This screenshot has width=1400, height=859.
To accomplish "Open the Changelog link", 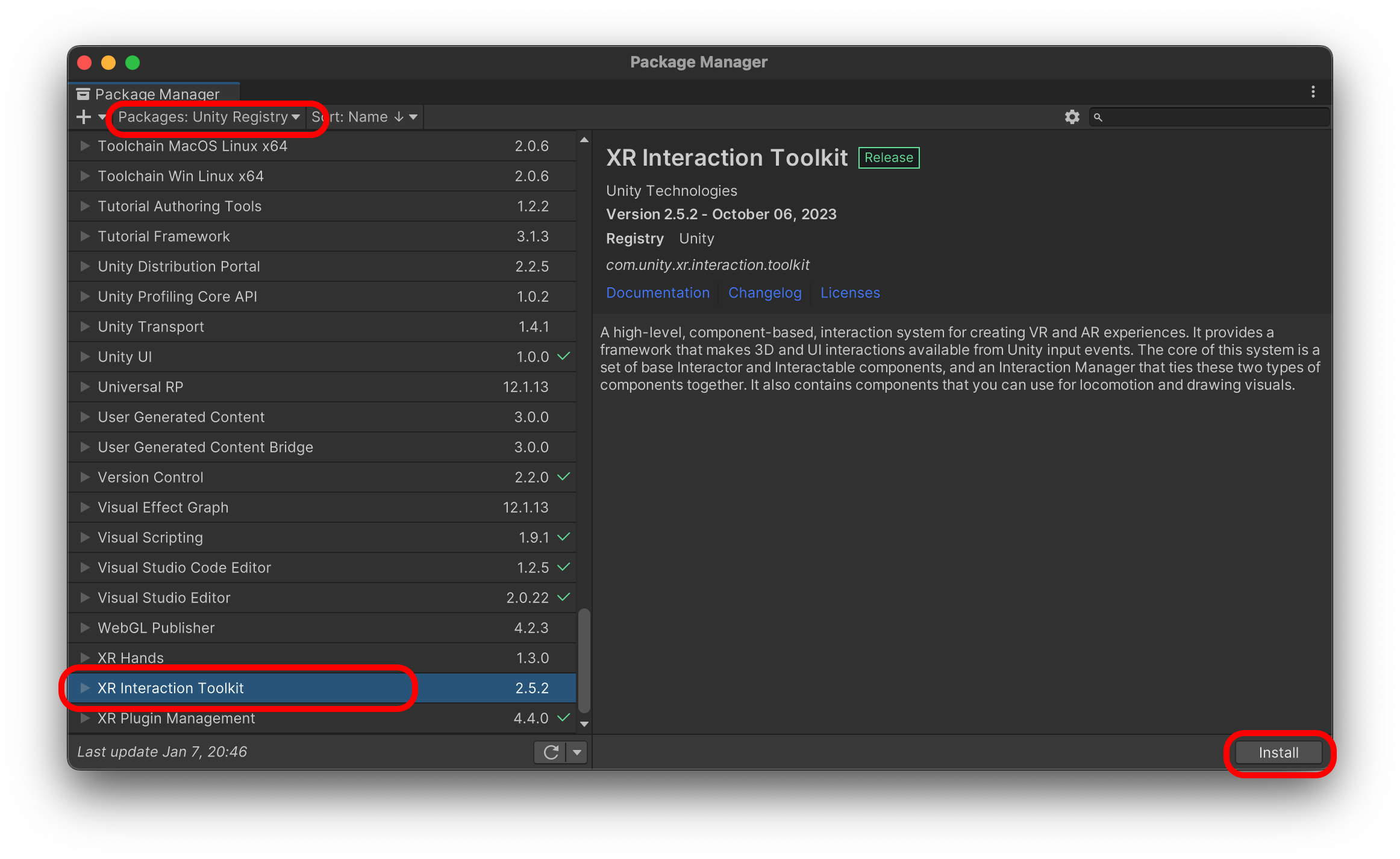I will click(x=764, y=293).
